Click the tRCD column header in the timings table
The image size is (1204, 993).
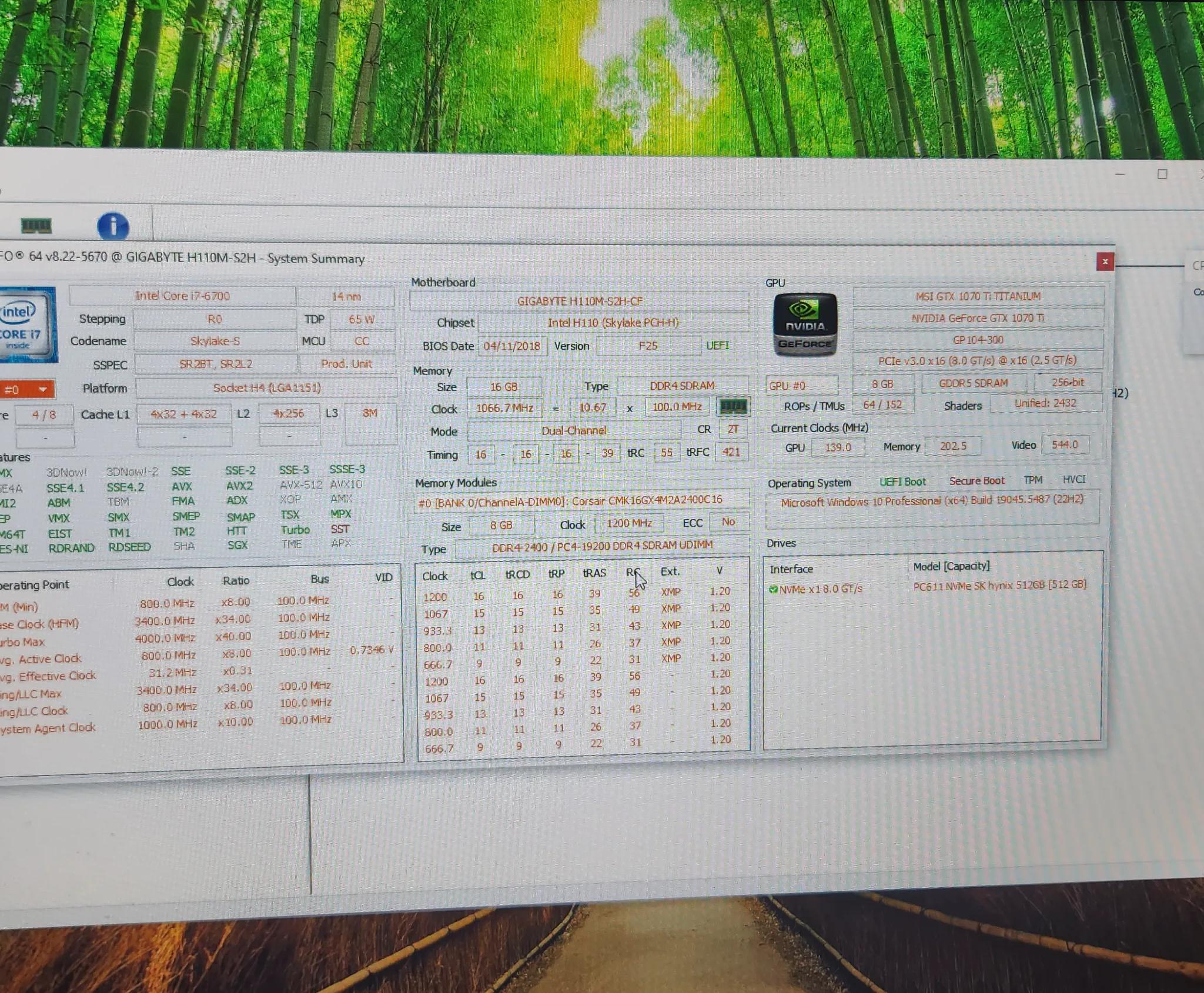point(517,574)
